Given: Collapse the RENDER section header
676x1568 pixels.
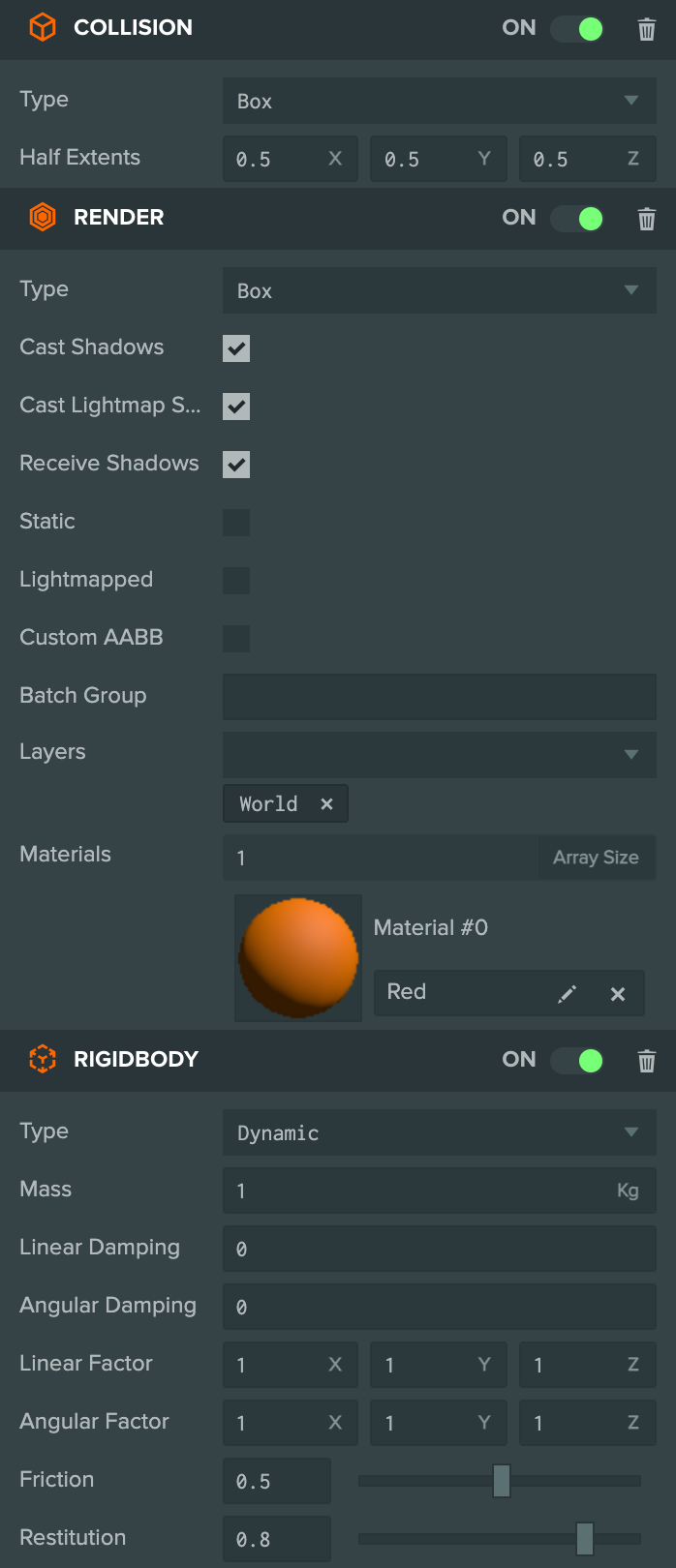Looking at the screenshot, I should point(338,218).
